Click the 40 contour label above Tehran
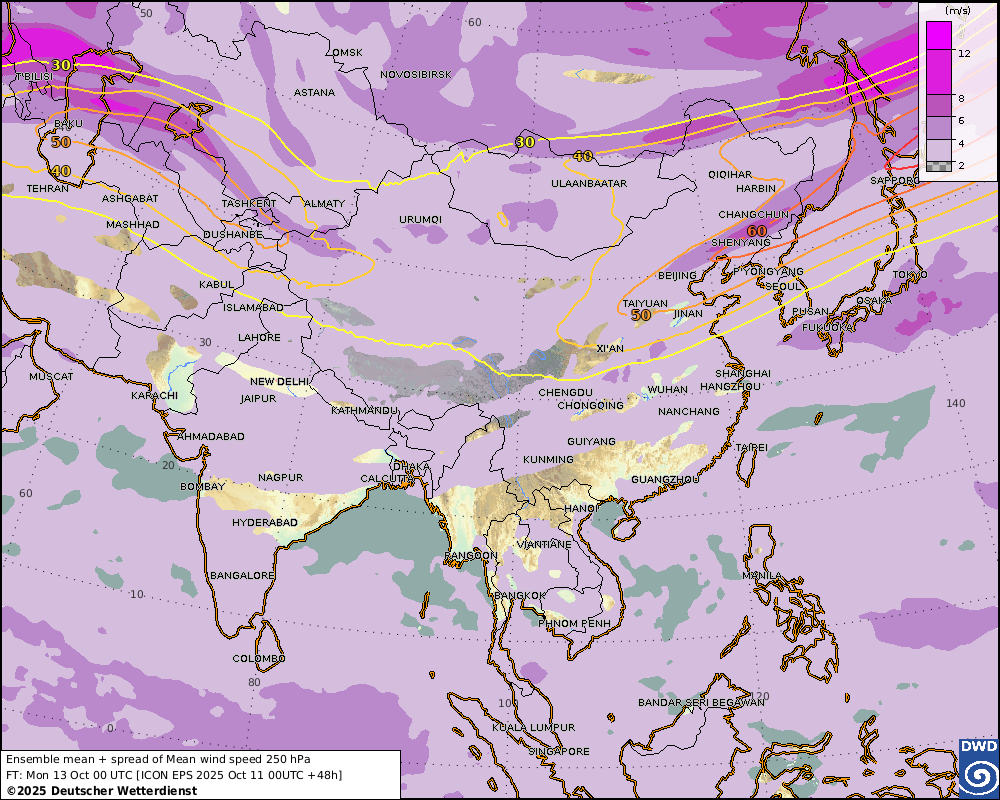 [x=61, y=171]
